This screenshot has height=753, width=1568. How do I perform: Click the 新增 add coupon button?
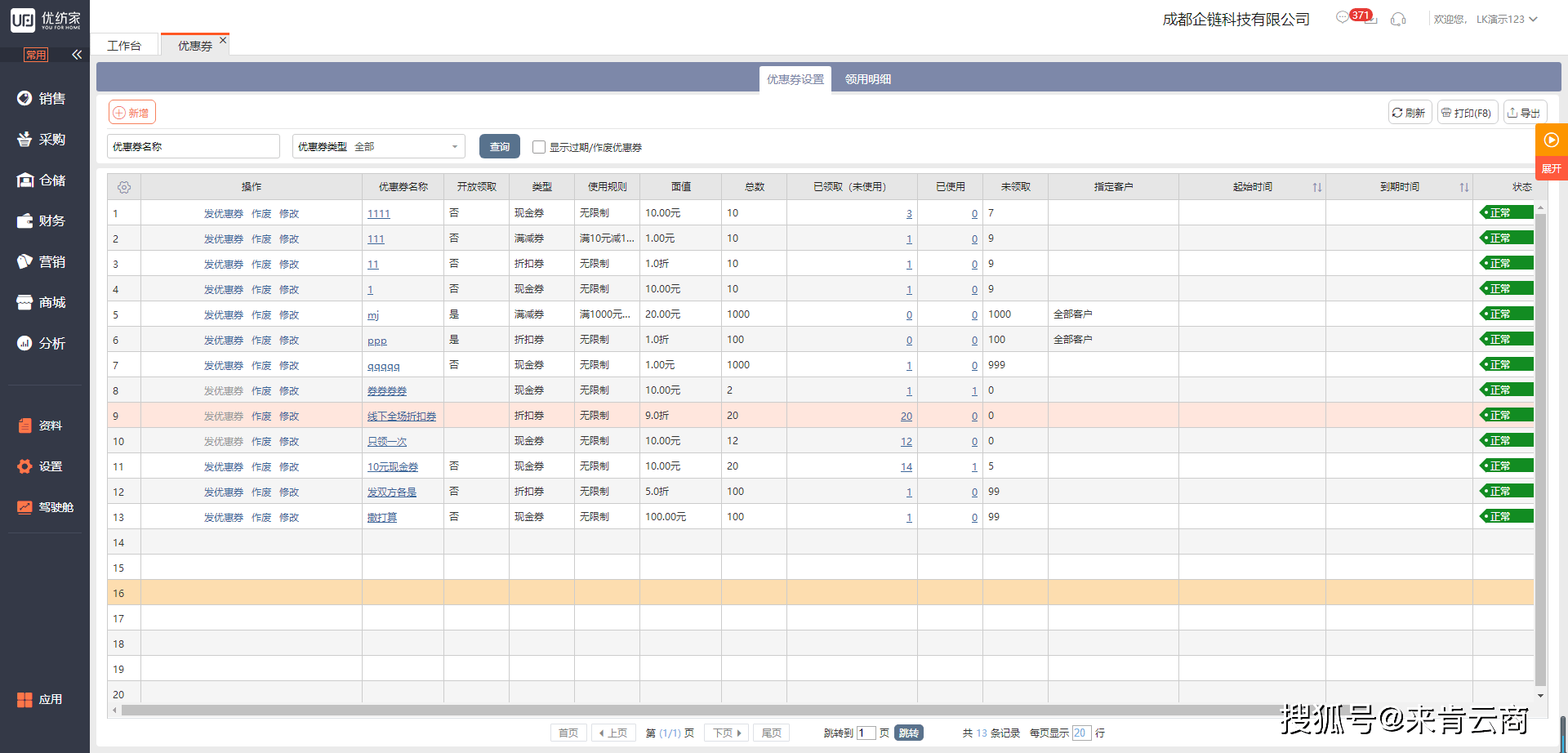131,113
